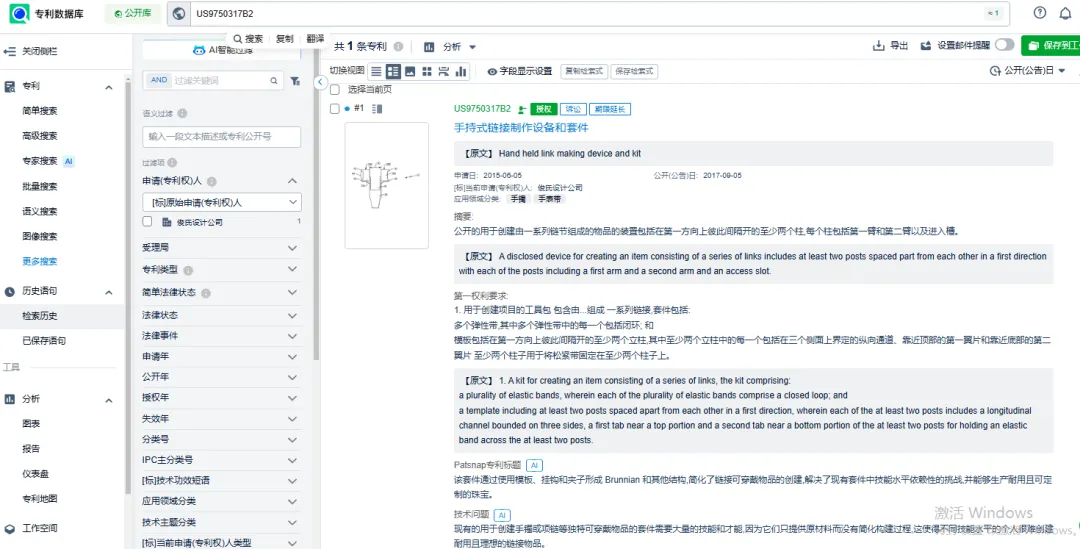Switch to detailed list view icon

click(393, 71)
